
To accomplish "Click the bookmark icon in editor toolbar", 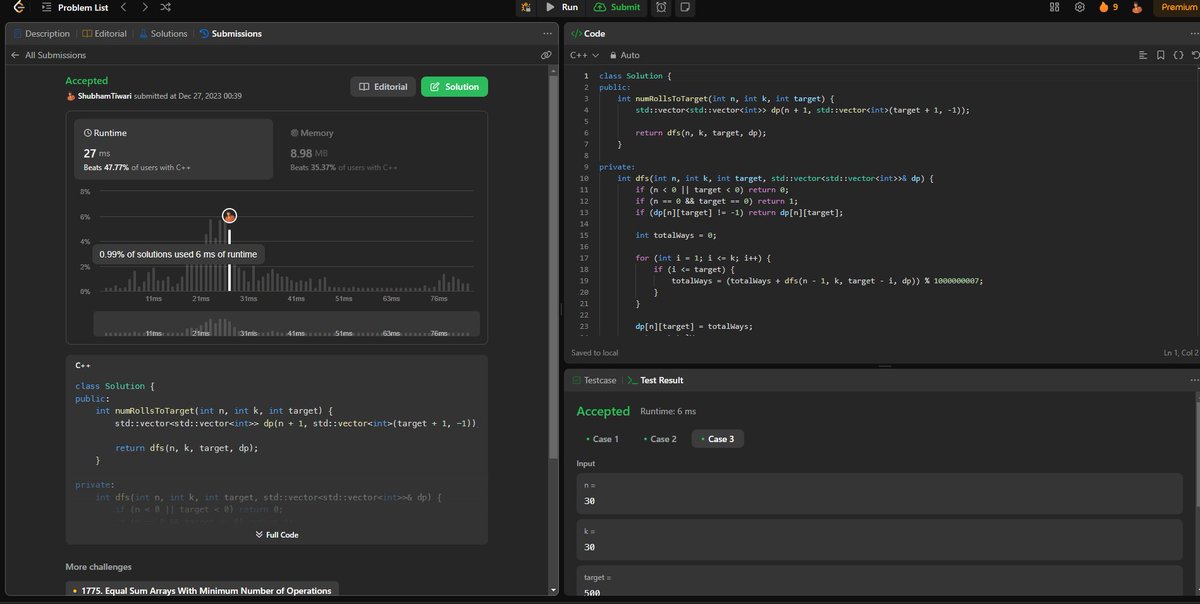I will point(1160,55).
